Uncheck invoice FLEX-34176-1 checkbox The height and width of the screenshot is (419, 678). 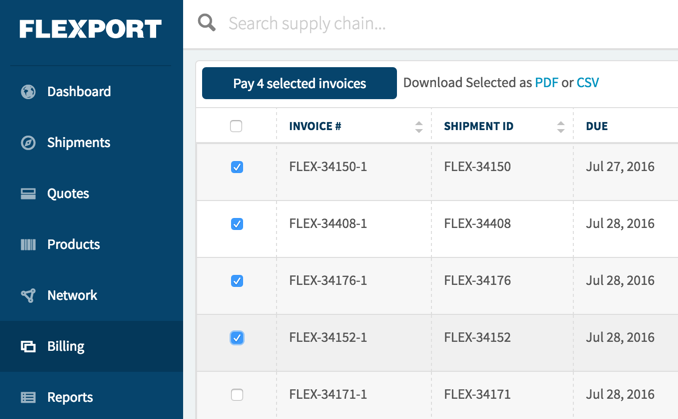tap(237, 281)
